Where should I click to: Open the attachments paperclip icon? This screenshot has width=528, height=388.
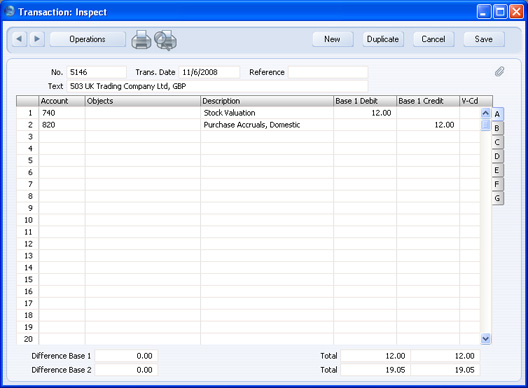(x=499, y=71)
